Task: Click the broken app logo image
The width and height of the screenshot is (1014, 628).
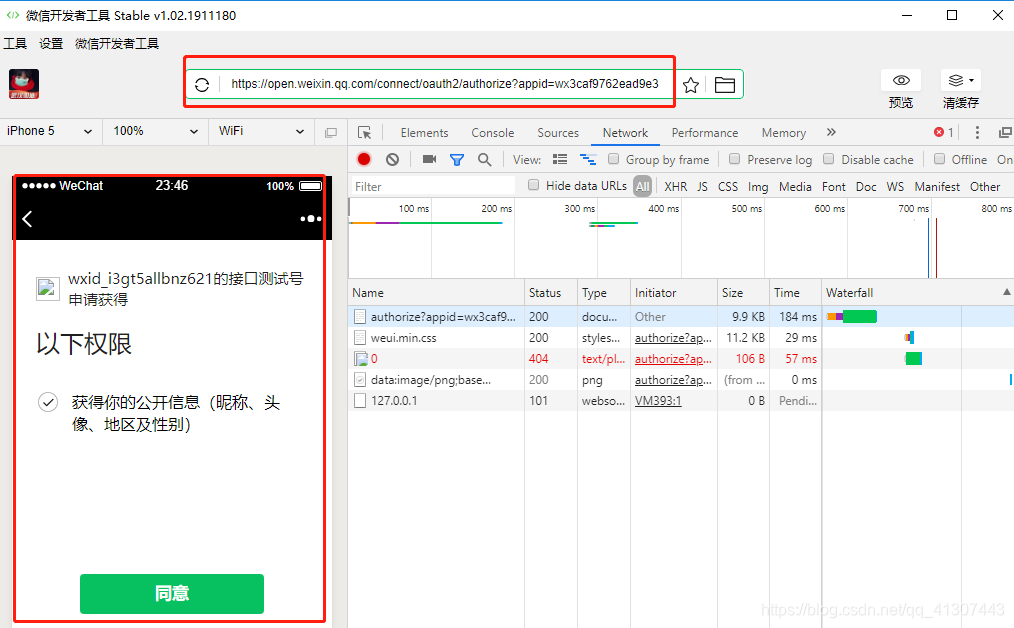Action: click(48, 289)
